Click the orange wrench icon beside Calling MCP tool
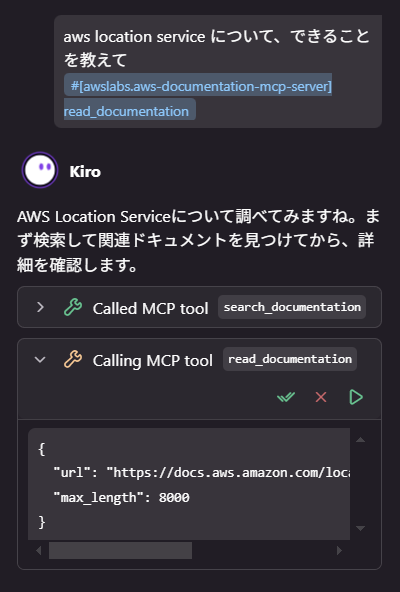This screenshot has height=592, width=400. [x=73, y=359]
